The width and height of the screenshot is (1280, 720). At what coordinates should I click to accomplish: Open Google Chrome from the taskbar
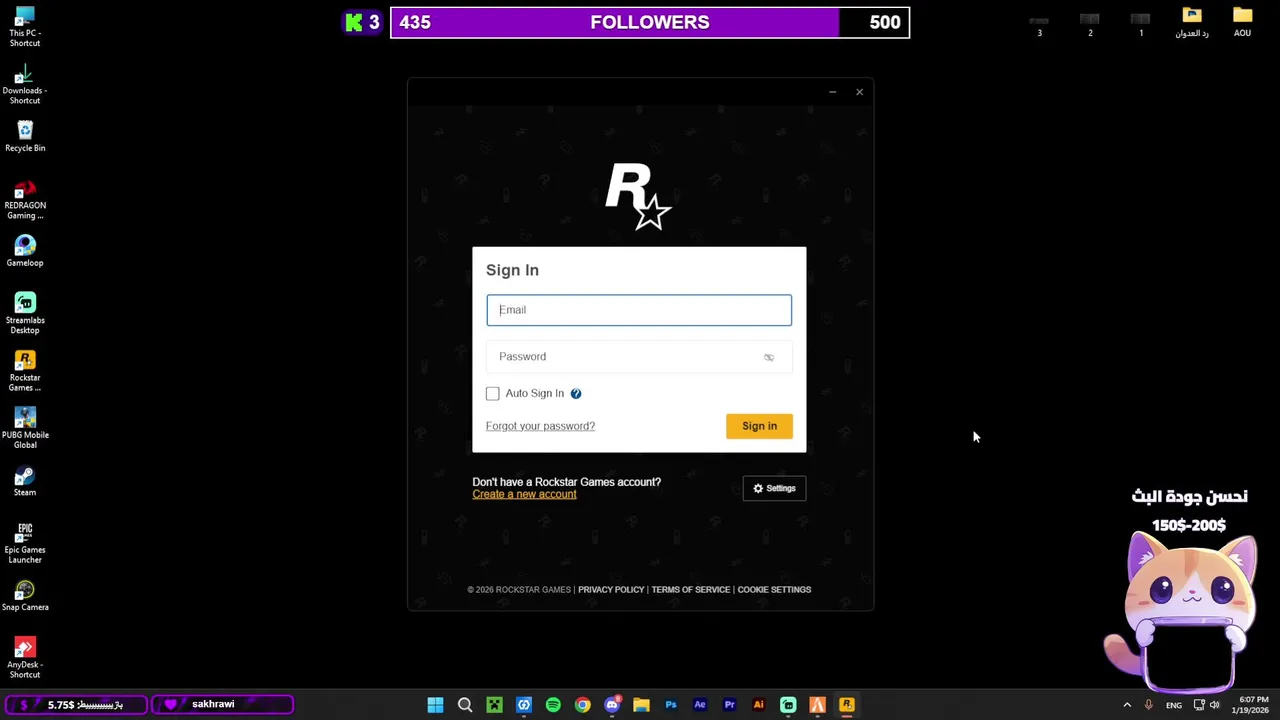pyautogui.click(x=582, y=705)
